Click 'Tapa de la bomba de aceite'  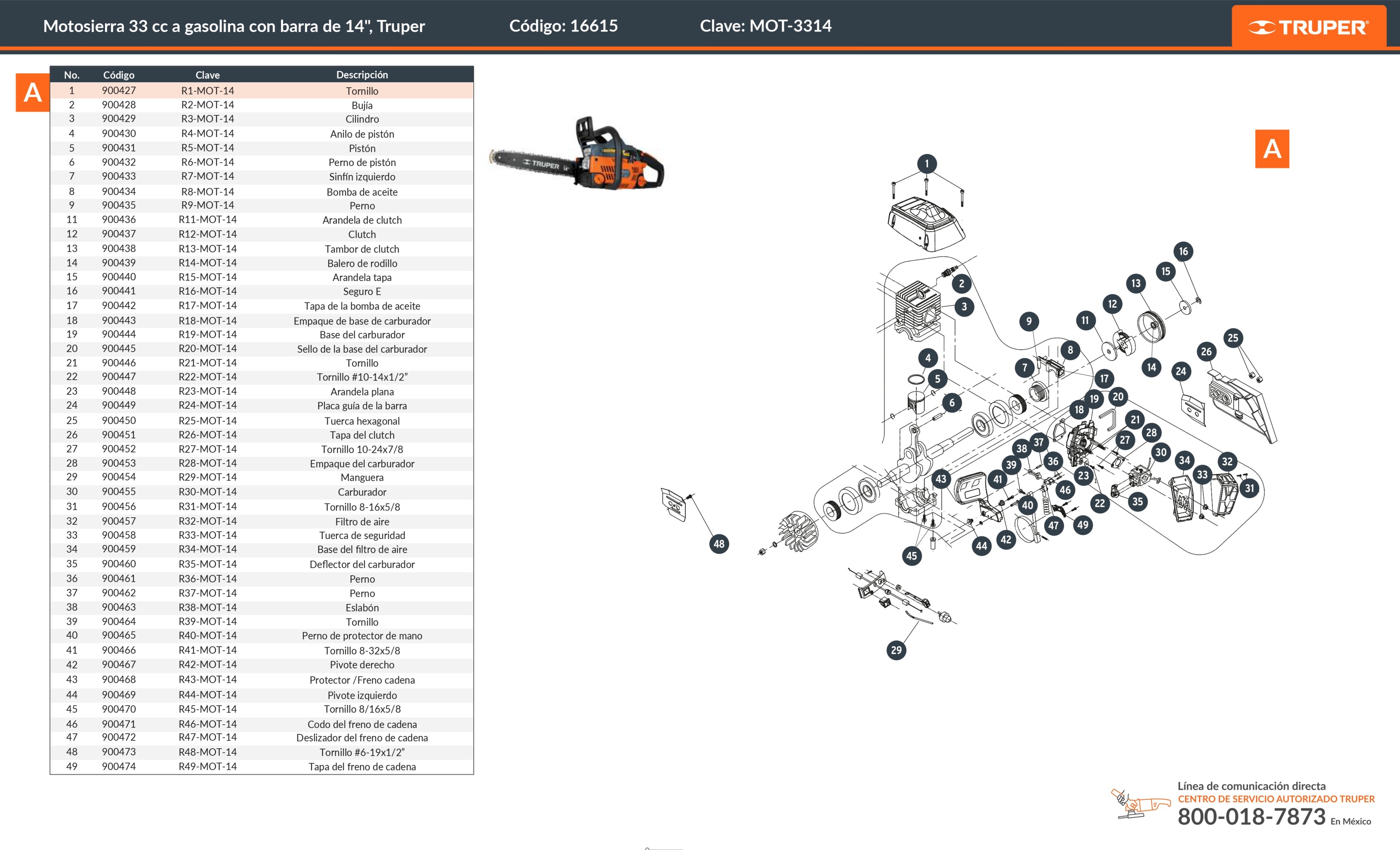pyautogui.click(x=362, y=306)
